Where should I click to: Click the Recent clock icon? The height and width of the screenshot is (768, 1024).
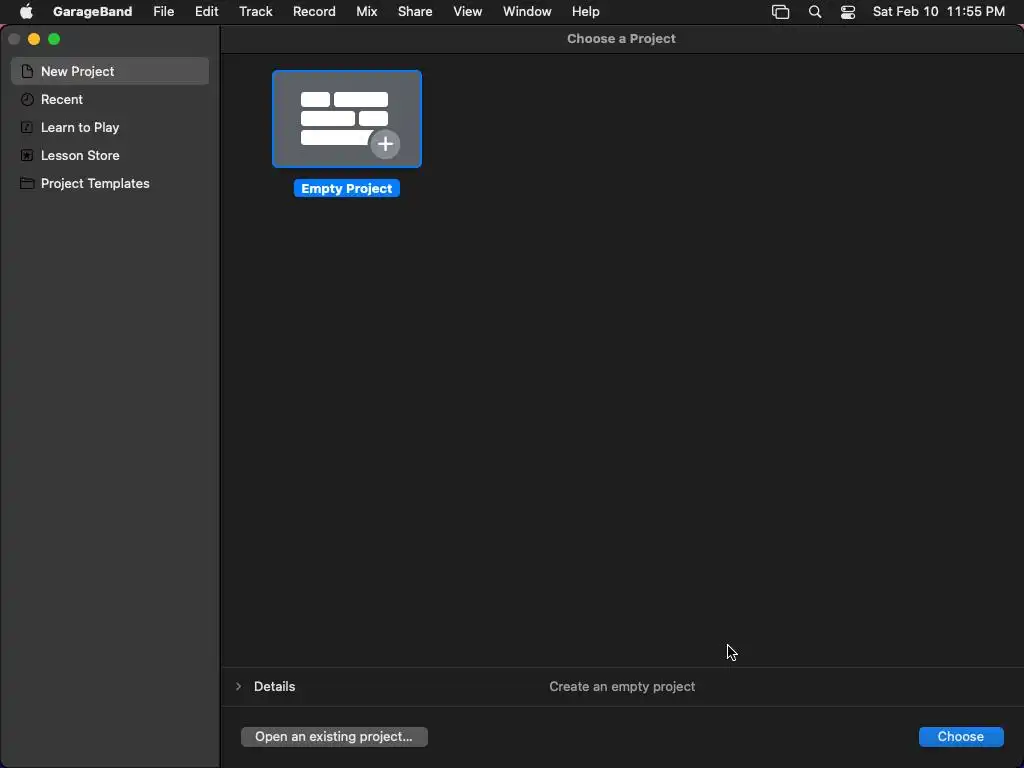pyautogui.click(x=27, y=99)
